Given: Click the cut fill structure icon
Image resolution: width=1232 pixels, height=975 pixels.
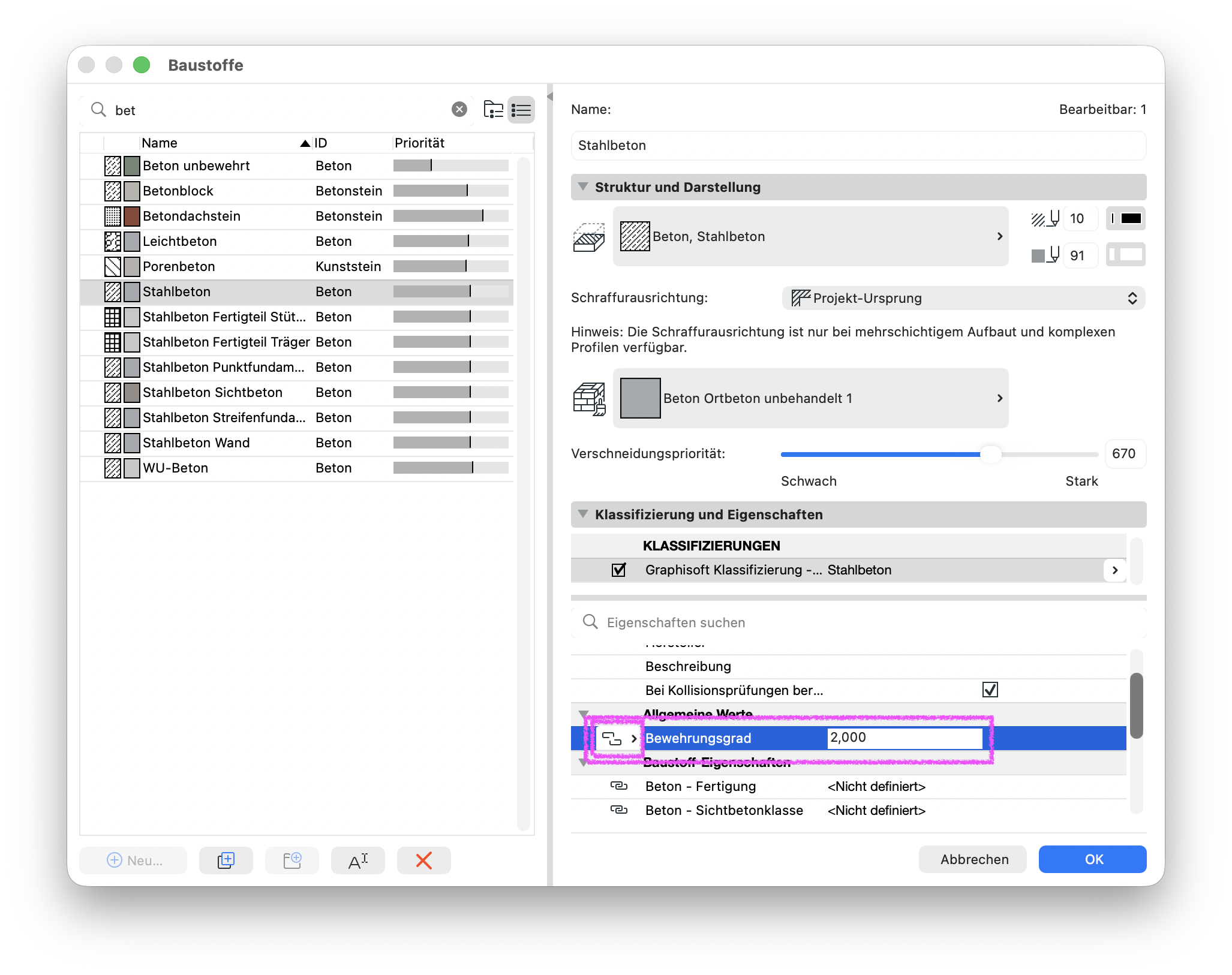Looking at the screenshot, I should [x=589, y=237].
